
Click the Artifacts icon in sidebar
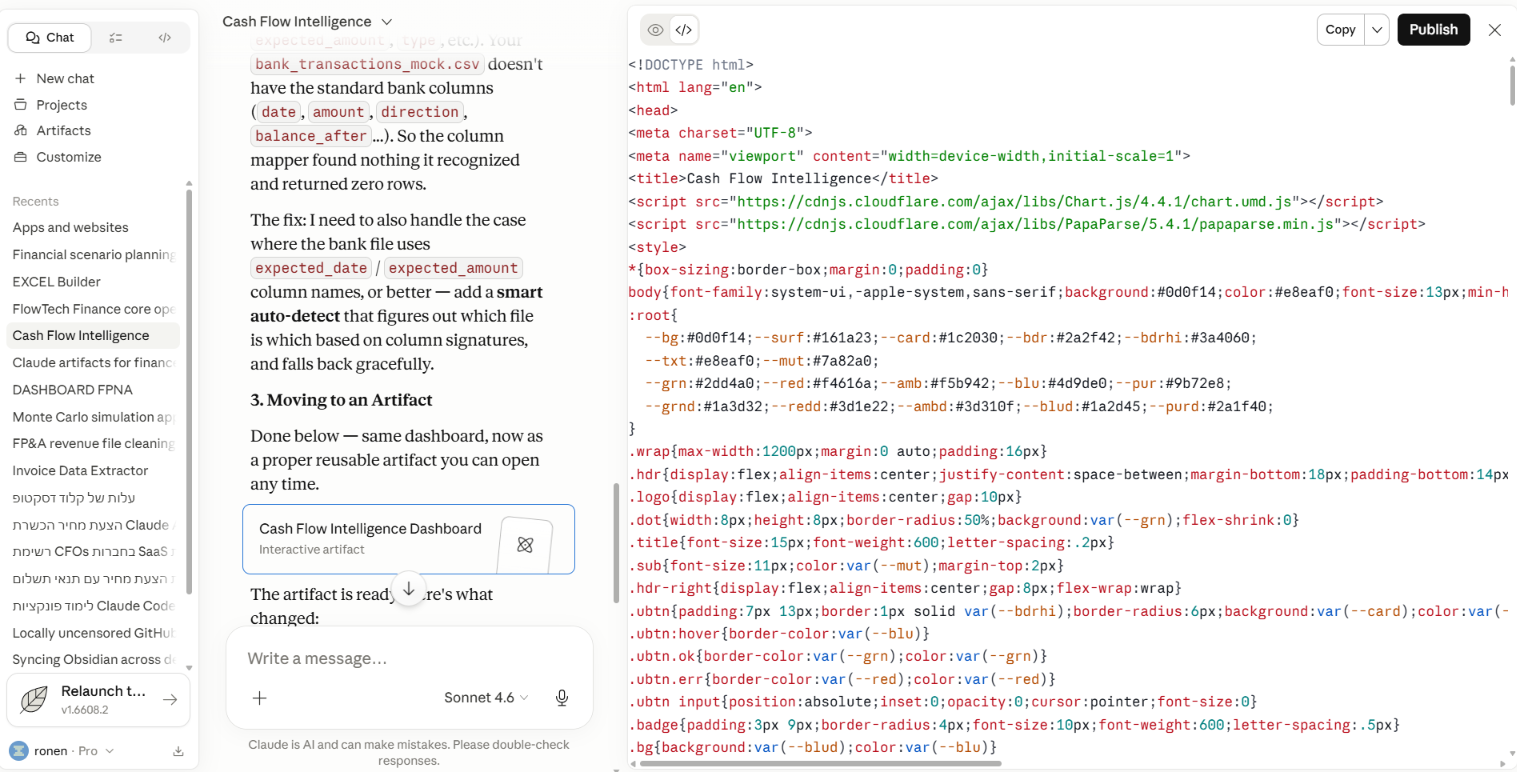click(x=20, y=130)
